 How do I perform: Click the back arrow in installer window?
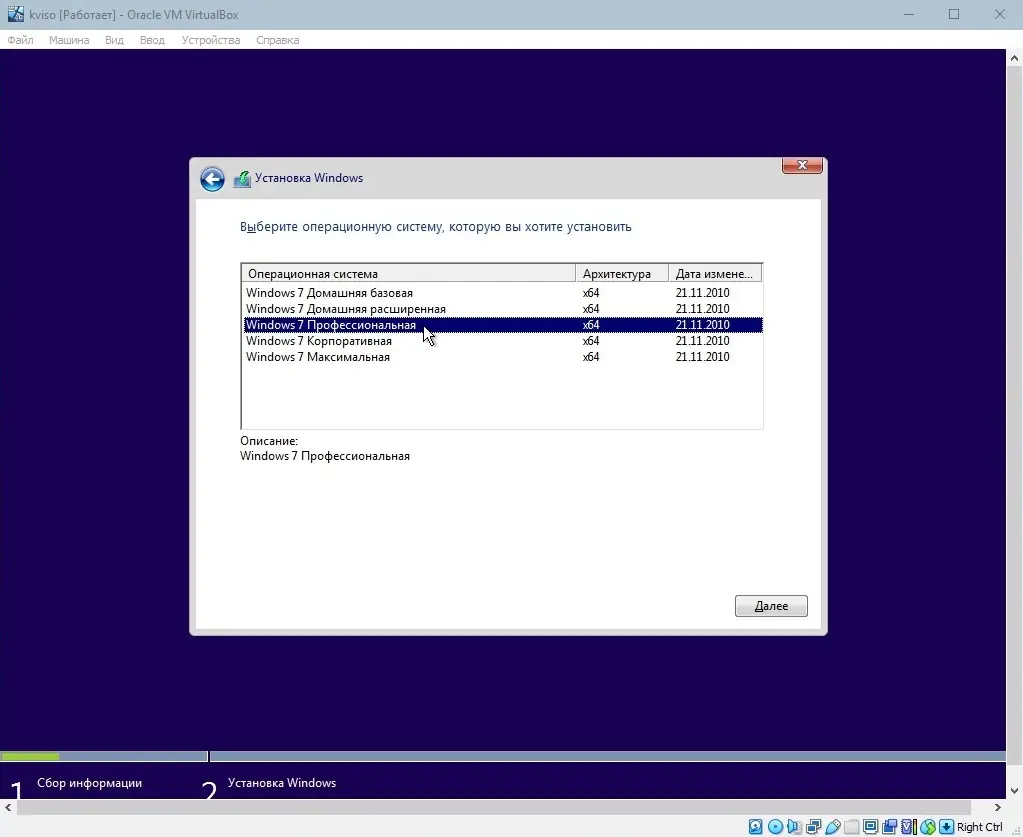pos(212,178)
